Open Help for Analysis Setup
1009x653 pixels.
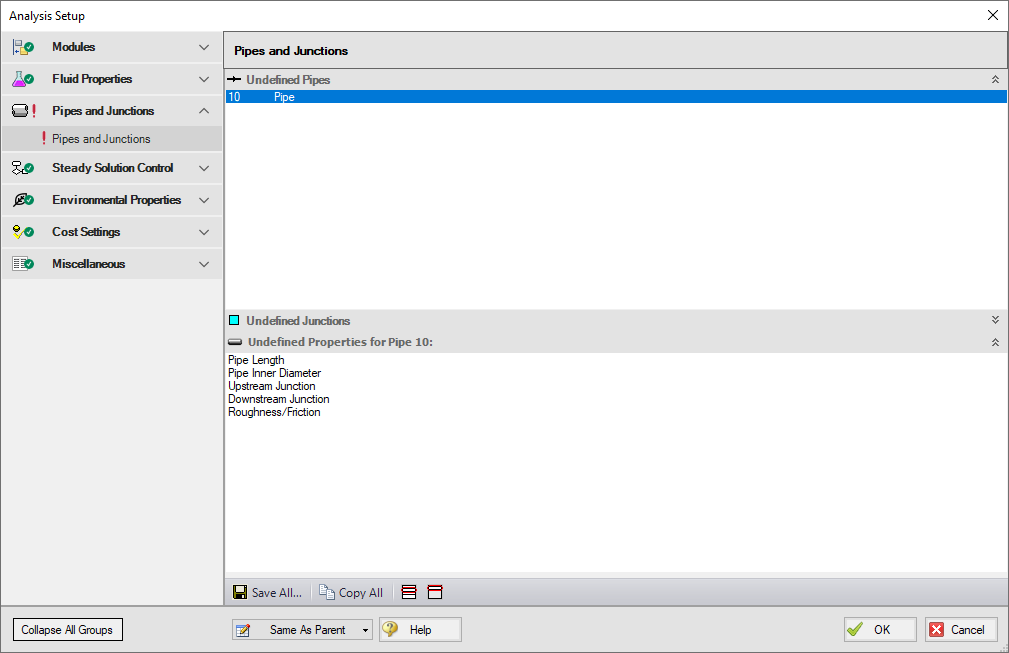(x=420, y=630)
